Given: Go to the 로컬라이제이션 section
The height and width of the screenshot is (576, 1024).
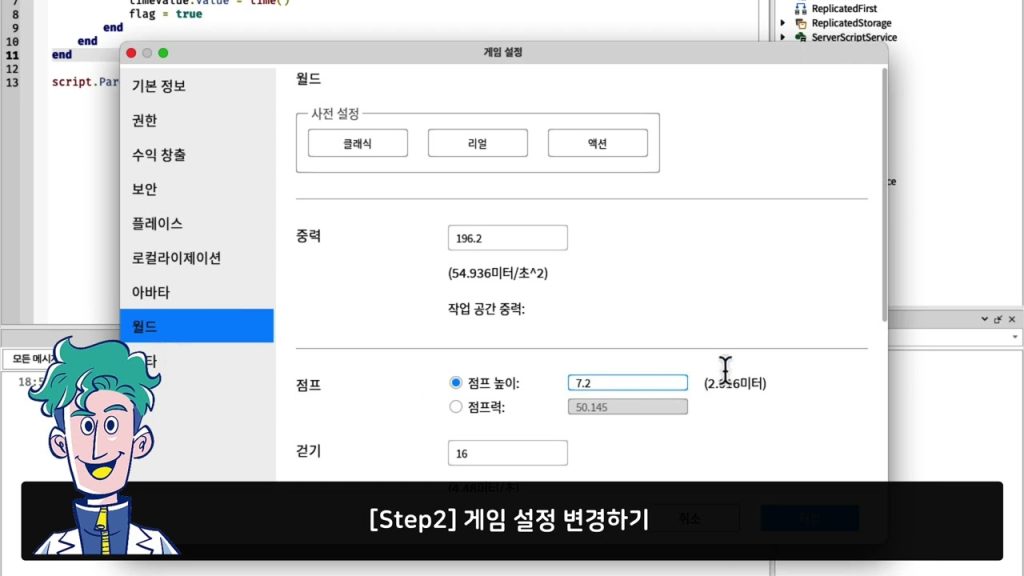Looking at the screenshot, I should pyautogui.click(x=176, y=258).
